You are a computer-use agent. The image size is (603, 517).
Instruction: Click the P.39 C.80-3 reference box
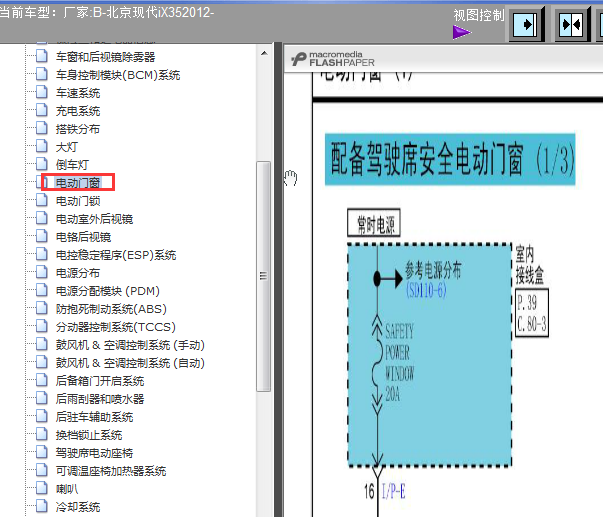(x=532, y=313)
